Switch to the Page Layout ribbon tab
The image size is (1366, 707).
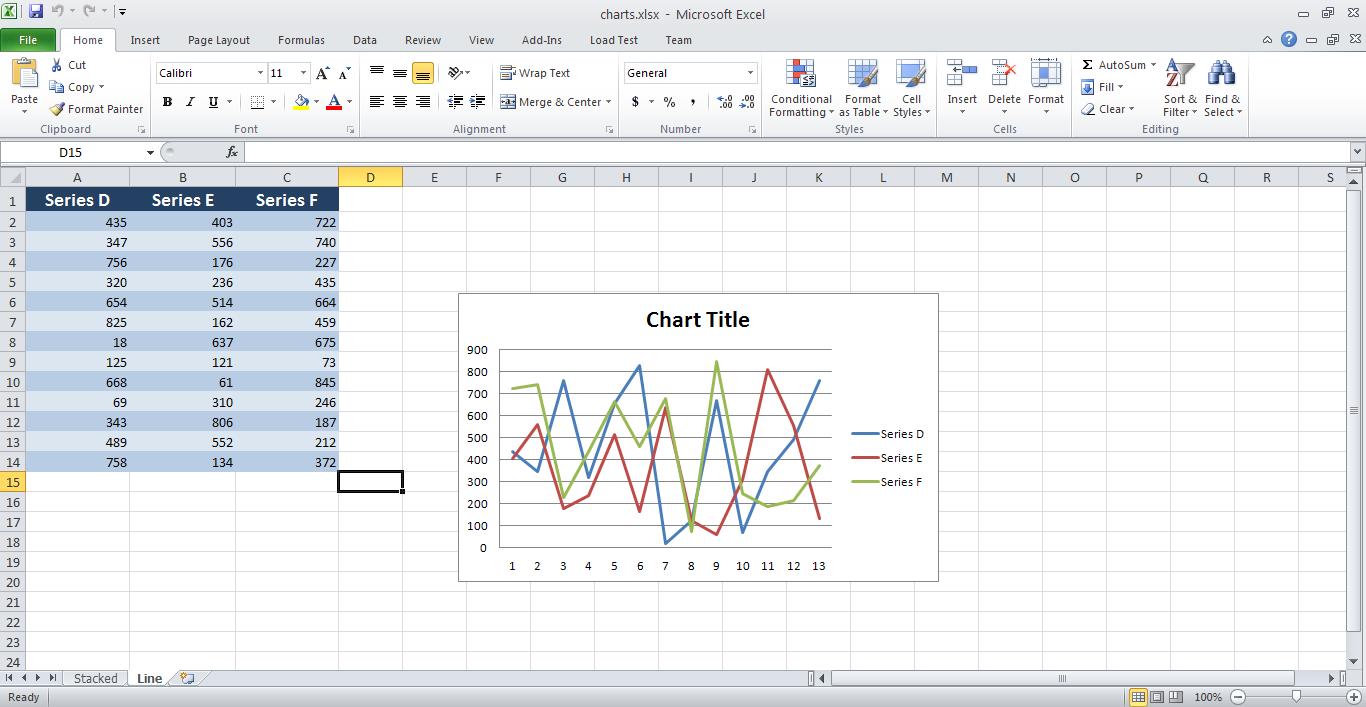(218, 40)
